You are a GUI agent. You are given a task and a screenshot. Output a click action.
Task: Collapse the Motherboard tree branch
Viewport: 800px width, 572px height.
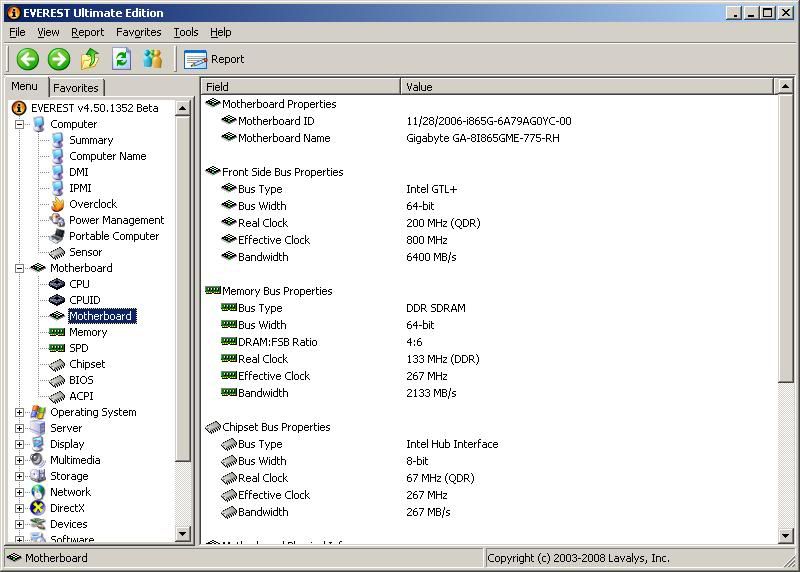[19, 268]
